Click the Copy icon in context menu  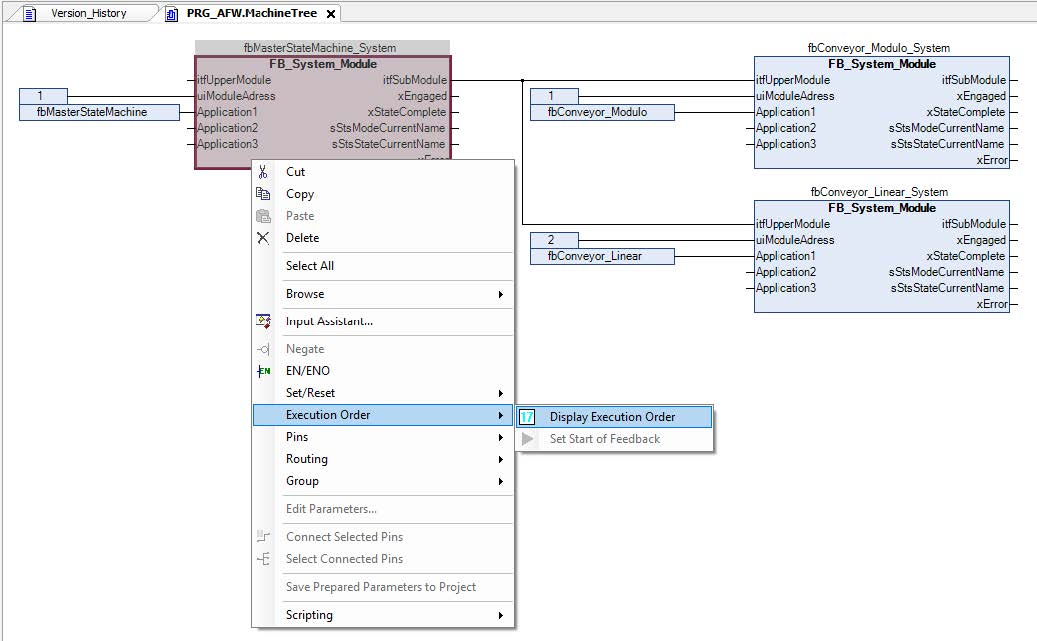(263, 194)
